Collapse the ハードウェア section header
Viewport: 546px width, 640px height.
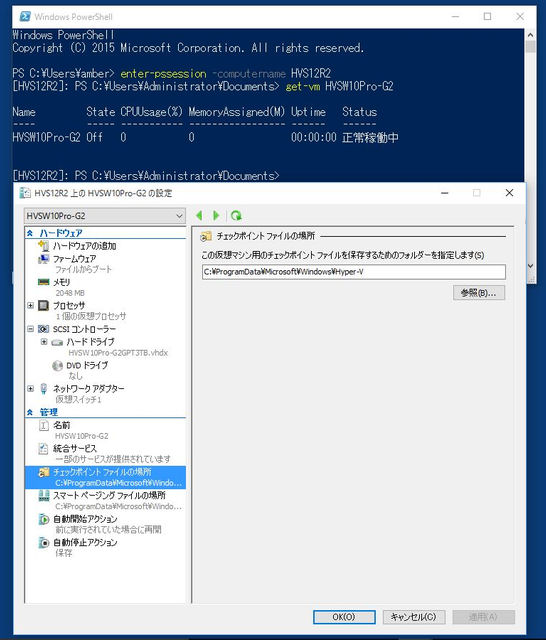[30, 233]
